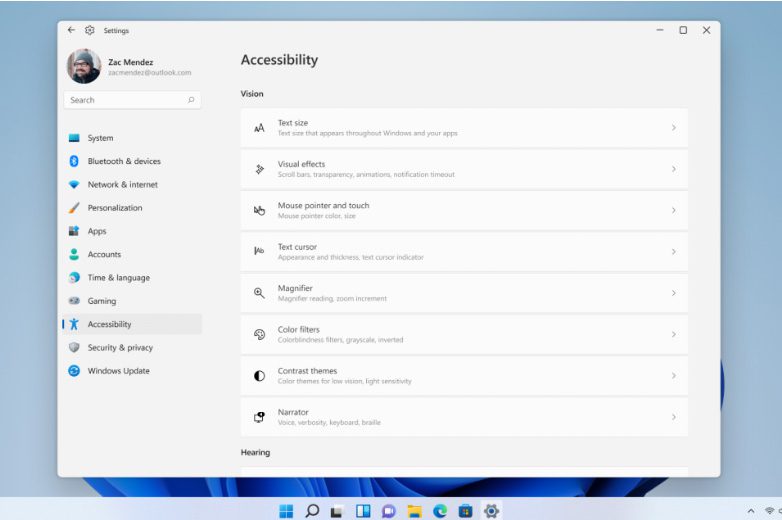Screen dimensions: 782x520
Task: Open Magnifier settings title
Action: pyautogui.click(x=295, y=288)
